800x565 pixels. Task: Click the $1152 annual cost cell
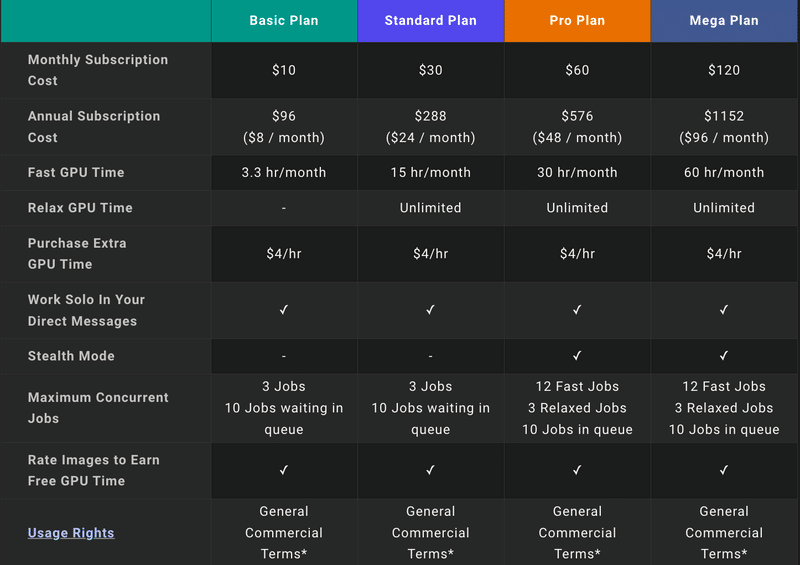point(724,127)
